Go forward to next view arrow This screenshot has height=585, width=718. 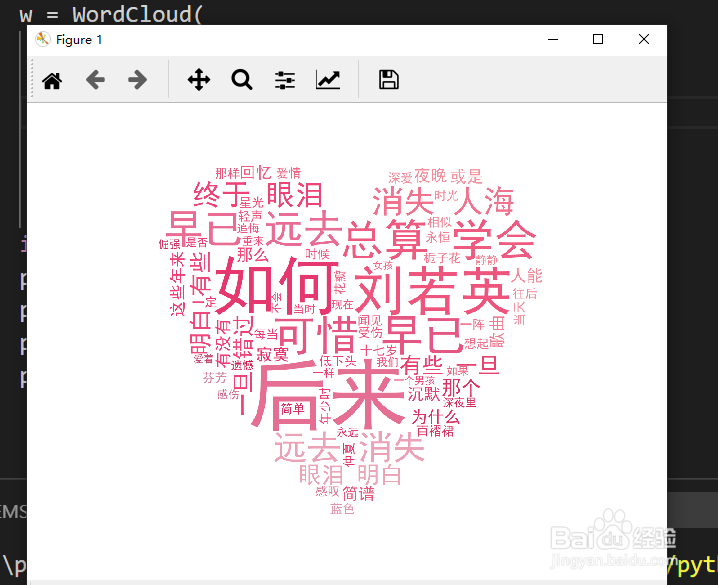point(137,80)
